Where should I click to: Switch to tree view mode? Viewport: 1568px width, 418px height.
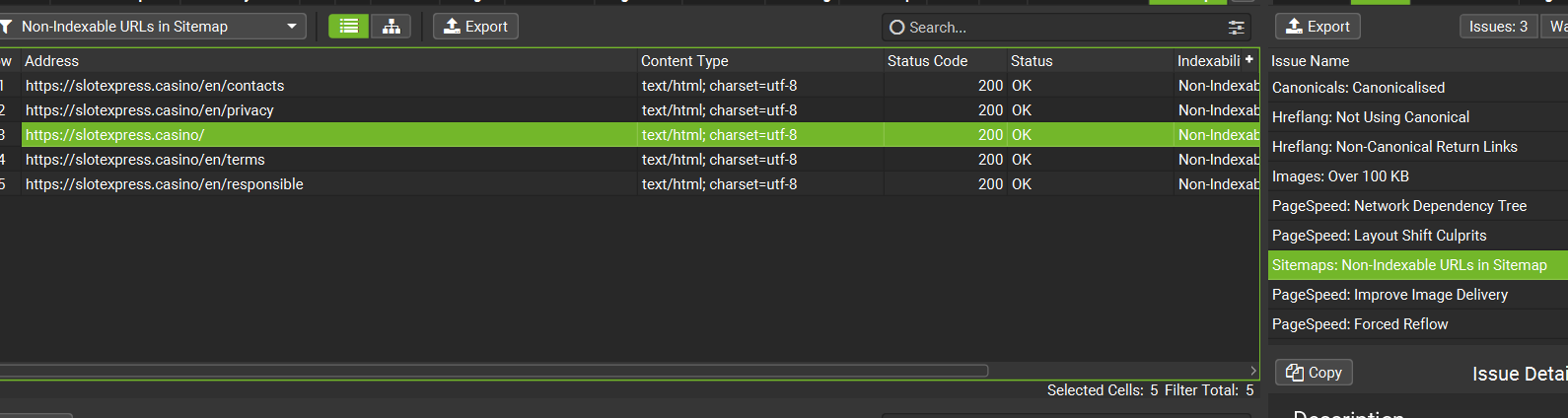coord(392,27)
